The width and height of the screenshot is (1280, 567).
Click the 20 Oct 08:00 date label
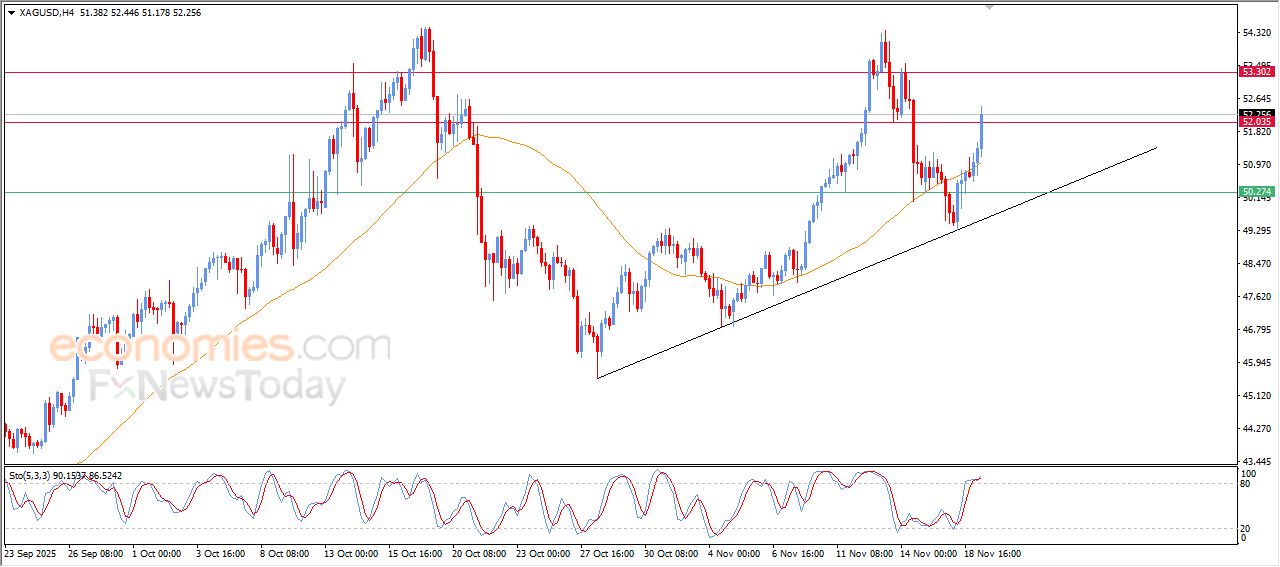[480, 553]
